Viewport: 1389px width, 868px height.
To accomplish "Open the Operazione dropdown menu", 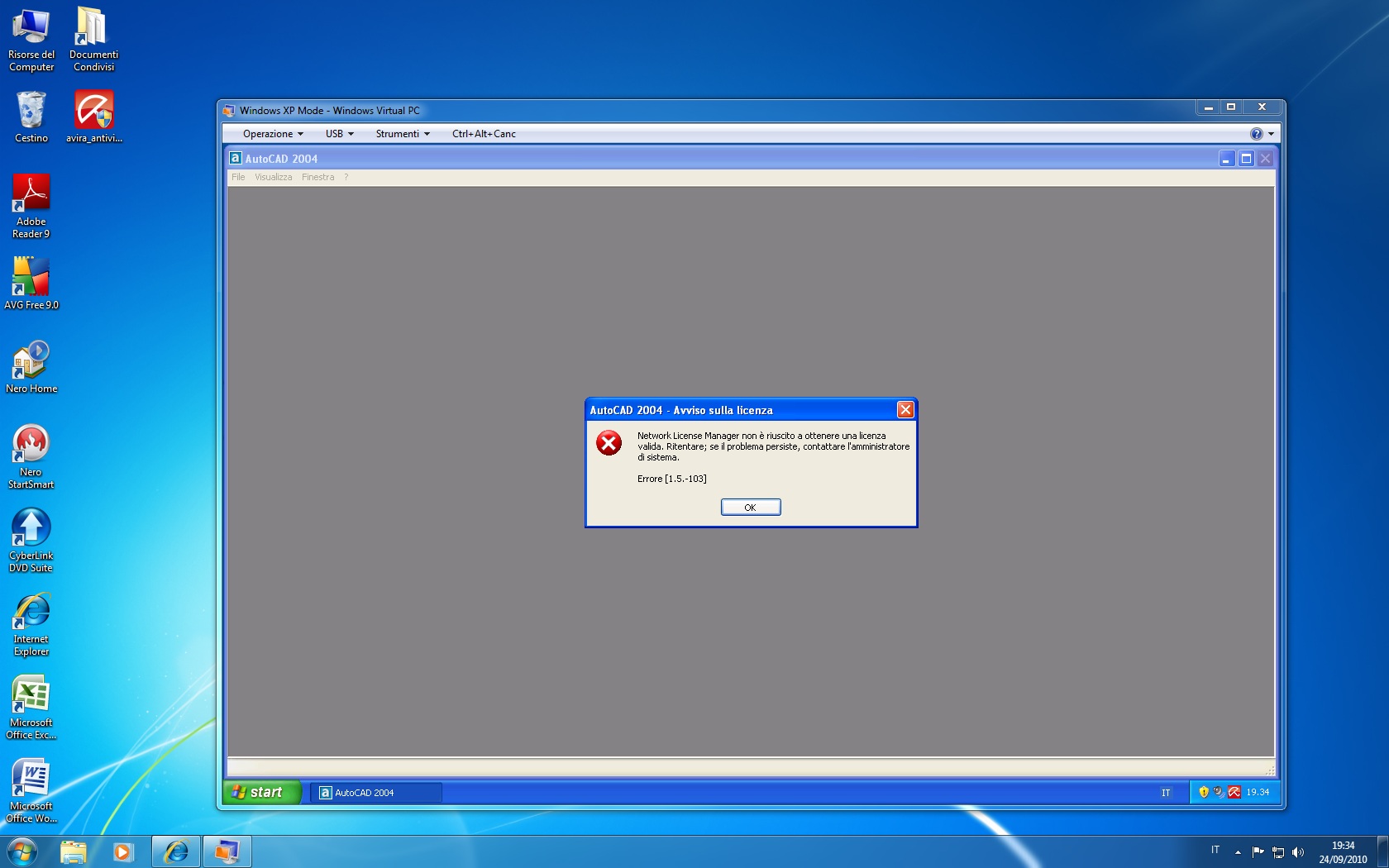I will coord(273,134).
